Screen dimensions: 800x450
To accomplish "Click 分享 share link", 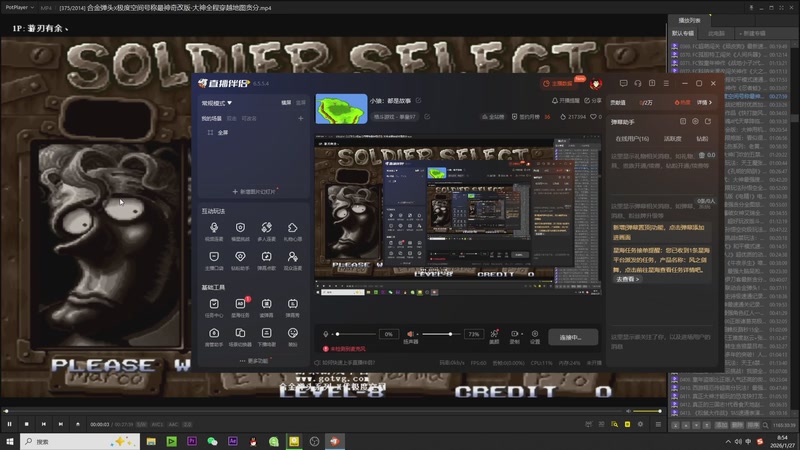I will (593, 101).
